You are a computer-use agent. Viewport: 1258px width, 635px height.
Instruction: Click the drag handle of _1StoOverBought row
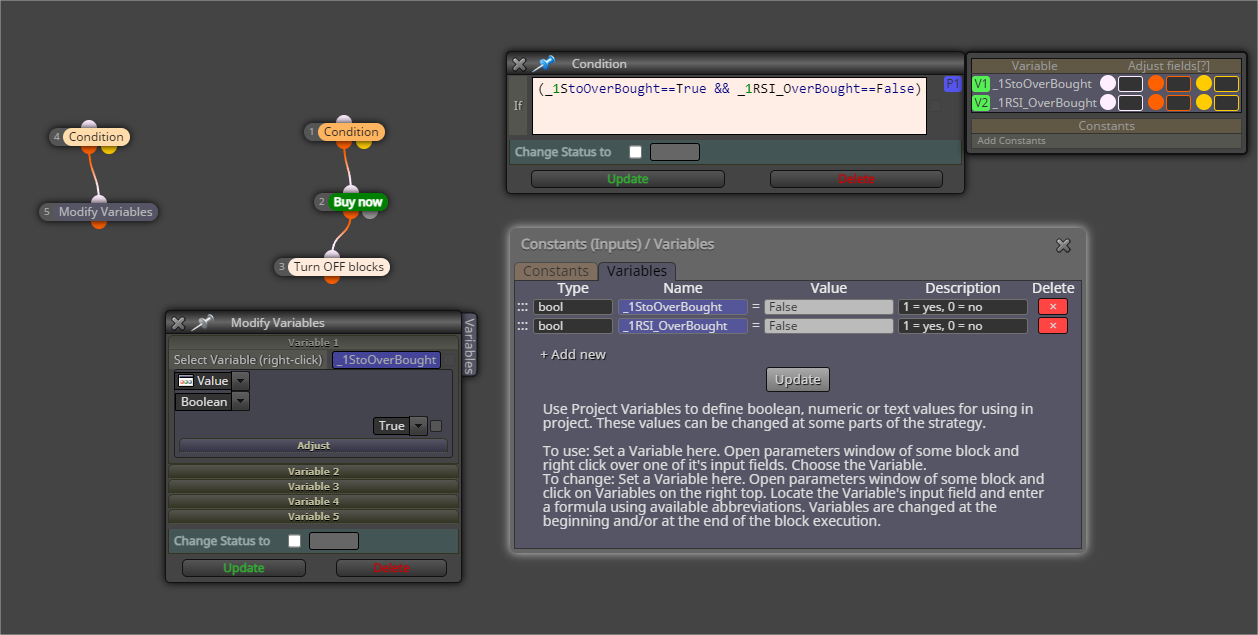coord(522,307)
